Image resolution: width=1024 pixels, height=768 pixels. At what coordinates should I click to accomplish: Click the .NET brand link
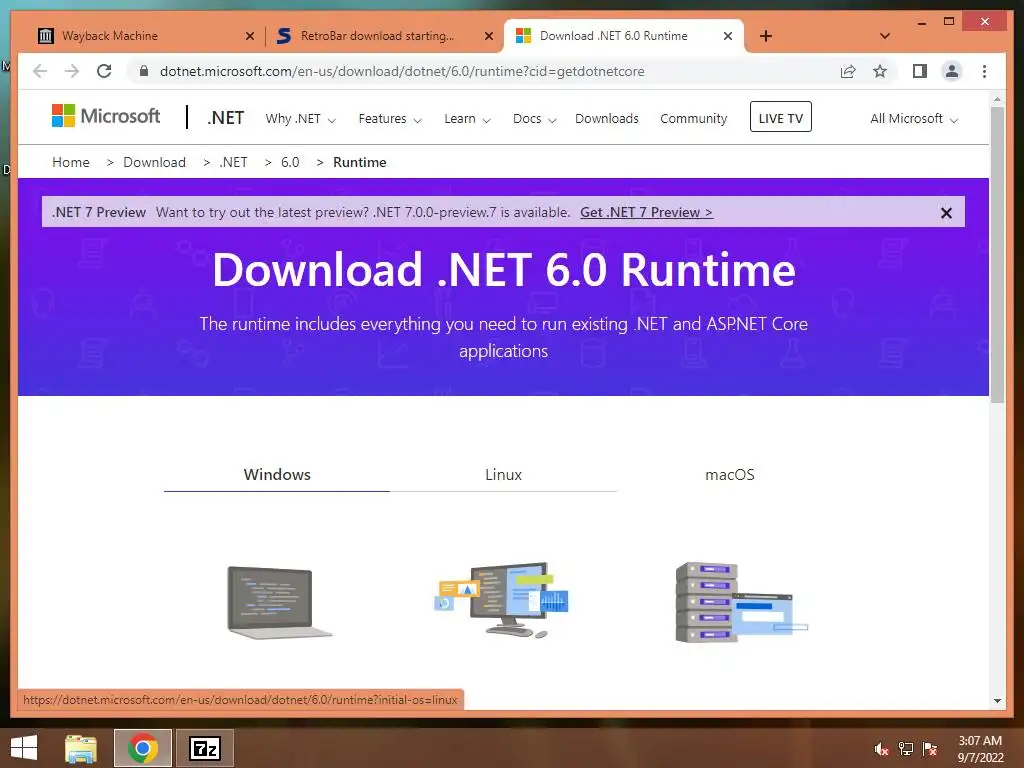(x=225, y=118)
